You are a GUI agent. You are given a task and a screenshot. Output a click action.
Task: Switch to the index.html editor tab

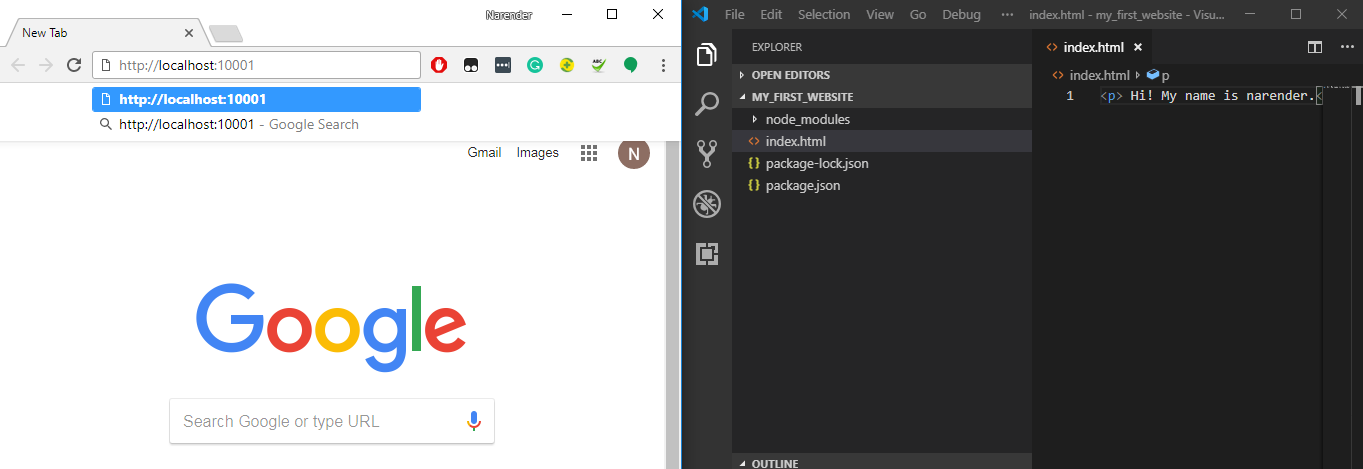click(x=1093, y=47)
